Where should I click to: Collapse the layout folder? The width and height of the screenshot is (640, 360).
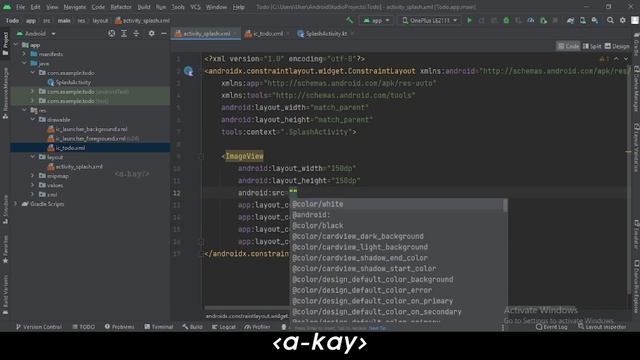tap(33, 157)
